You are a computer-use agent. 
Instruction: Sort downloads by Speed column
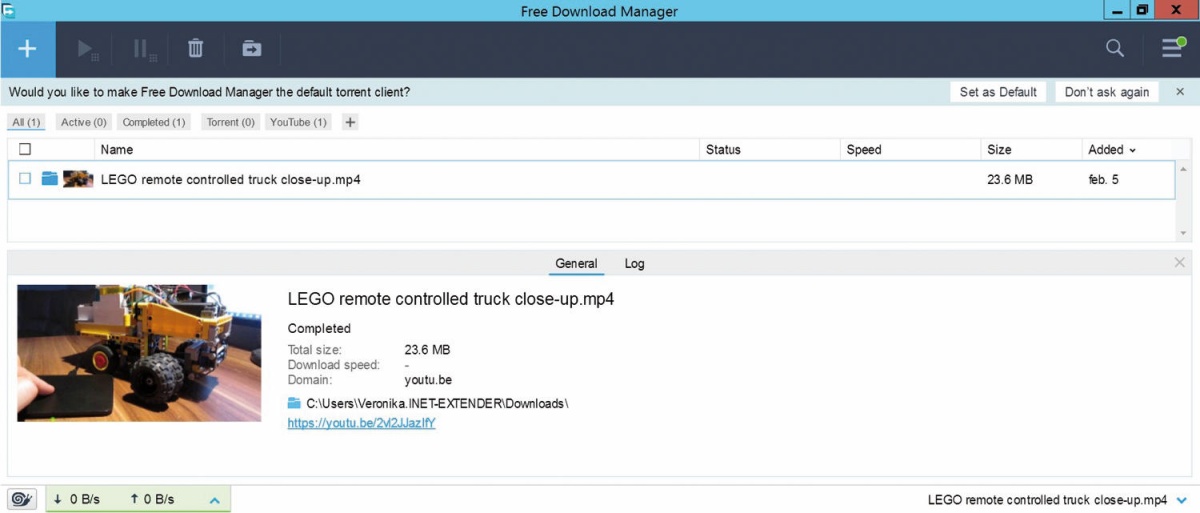coord(864,150)
